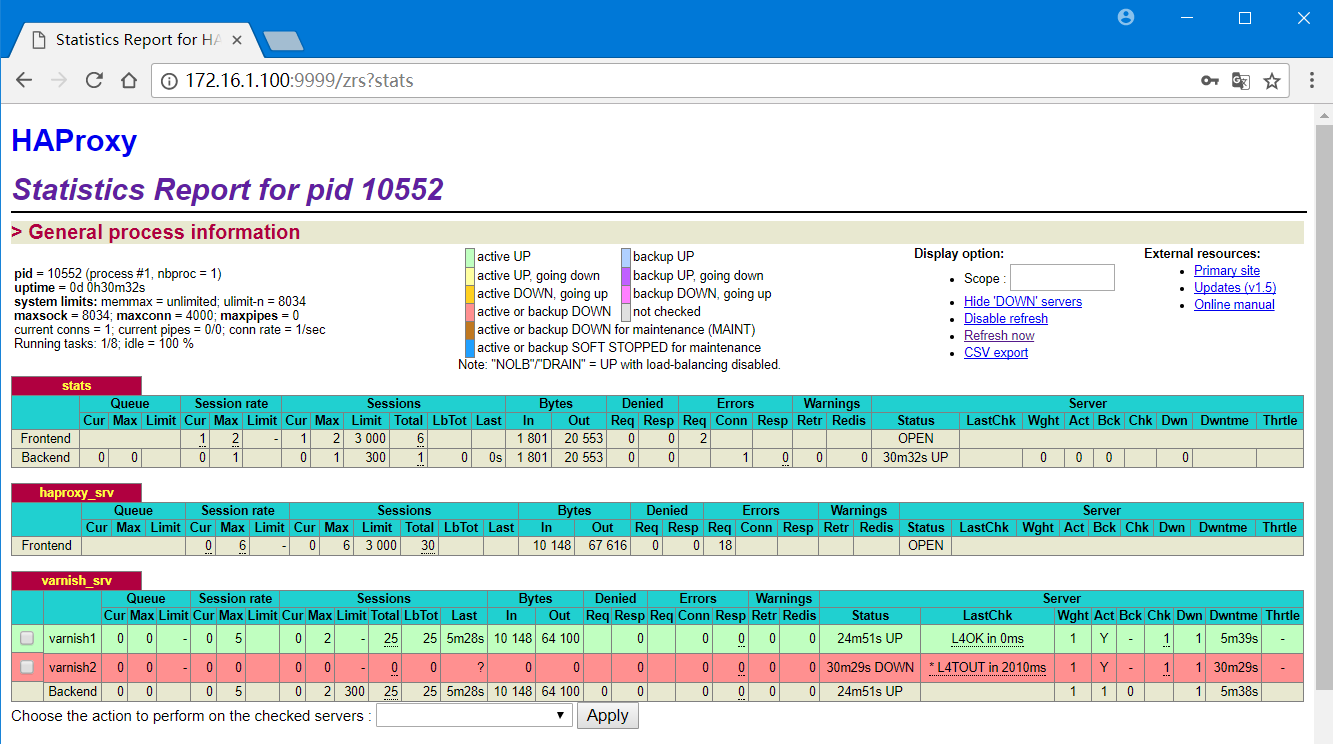Click Refresh now link

[x=999, y=335]
